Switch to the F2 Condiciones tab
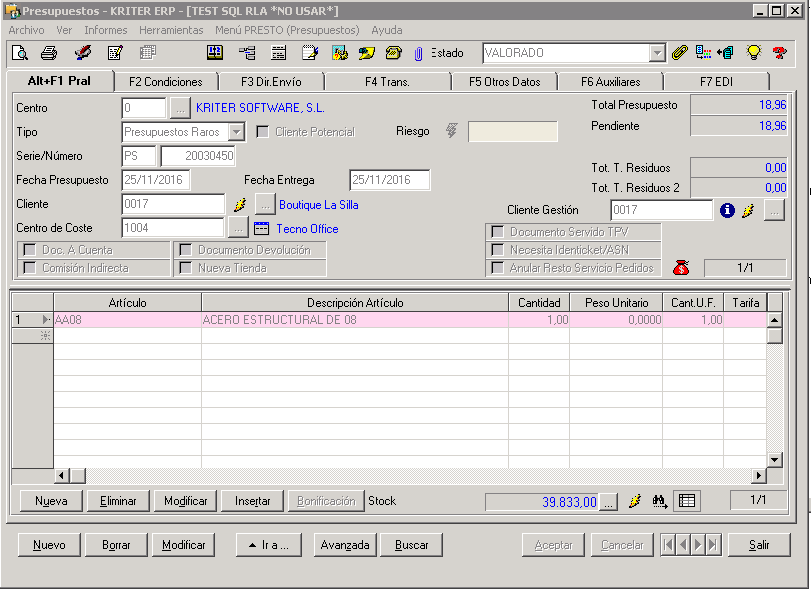Viewport: 811px width, 589px height. click(166, 82)
